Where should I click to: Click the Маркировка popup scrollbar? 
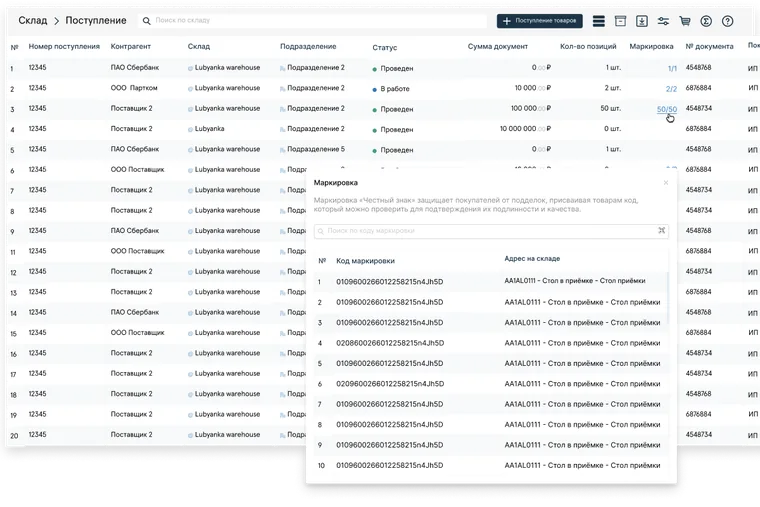point(668,298)
